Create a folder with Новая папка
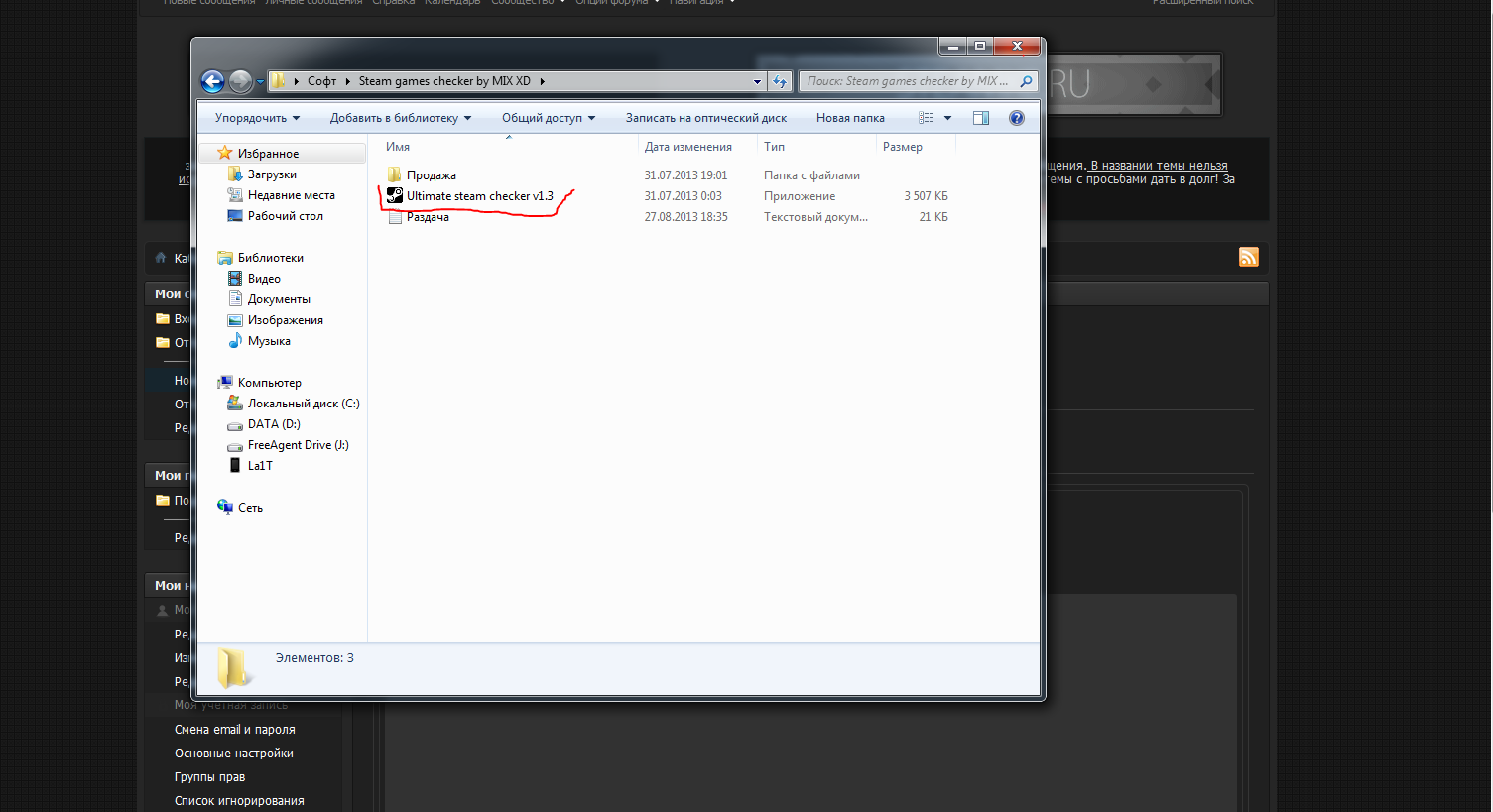 coord(850,118)
